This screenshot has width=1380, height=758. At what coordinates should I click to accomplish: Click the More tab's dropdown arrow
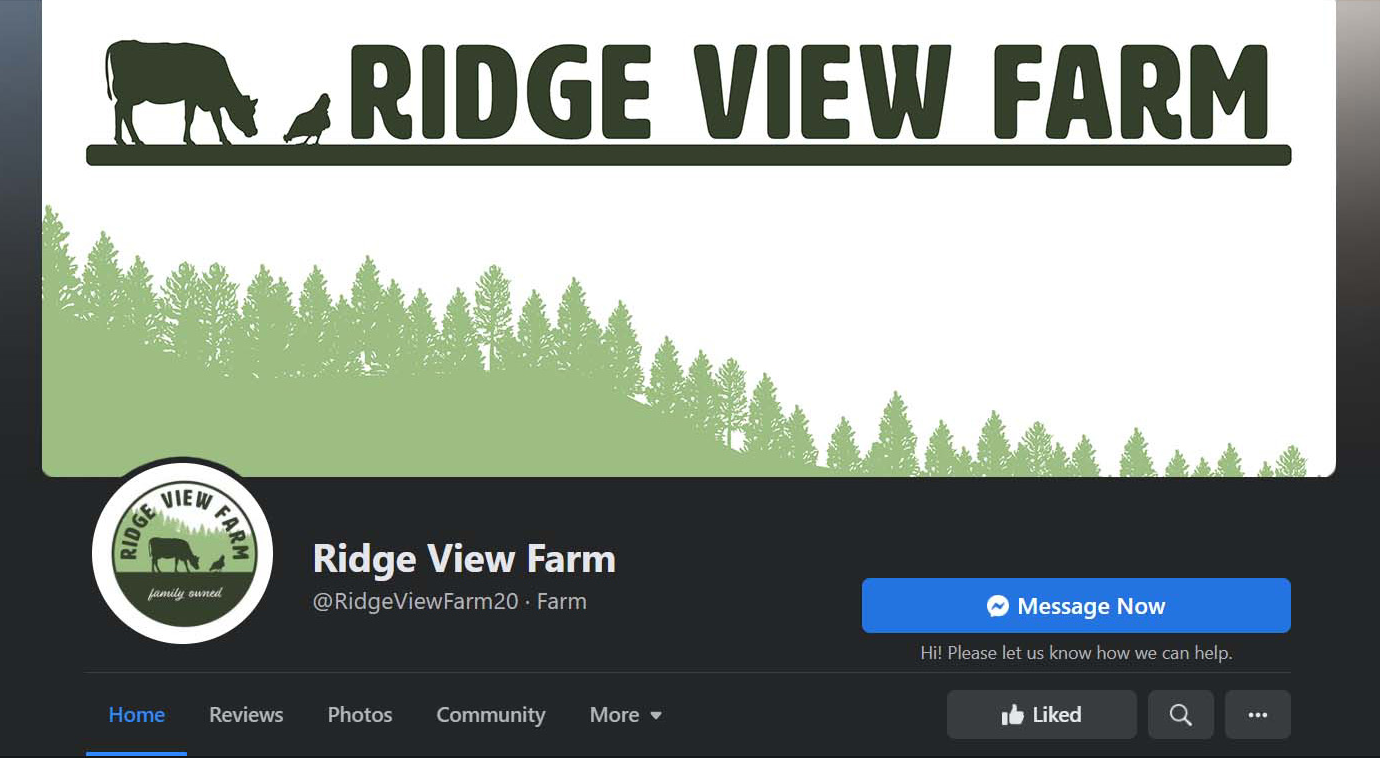tap(656, 716)
